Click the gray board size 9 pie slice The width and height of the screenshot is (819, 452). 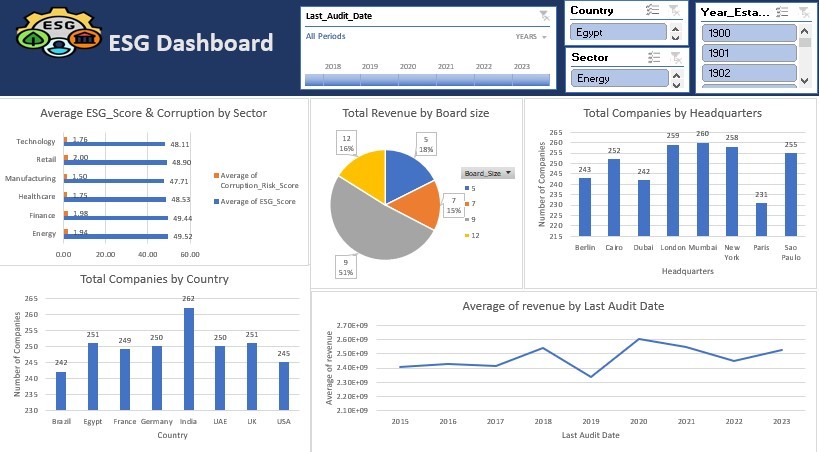pyautogui.click(x=373, y=227)
